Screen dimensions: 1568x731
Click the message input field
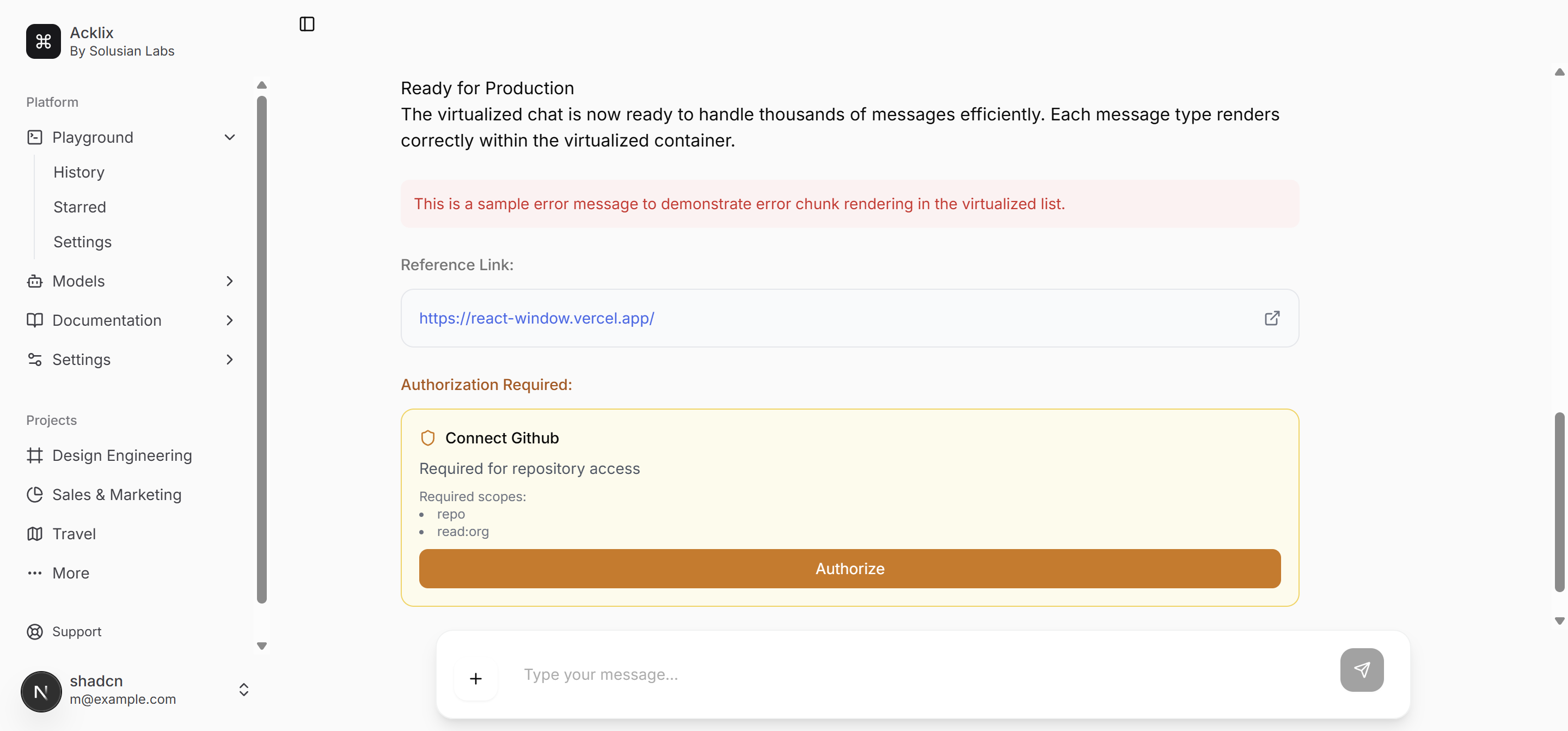tap(852, 674)
